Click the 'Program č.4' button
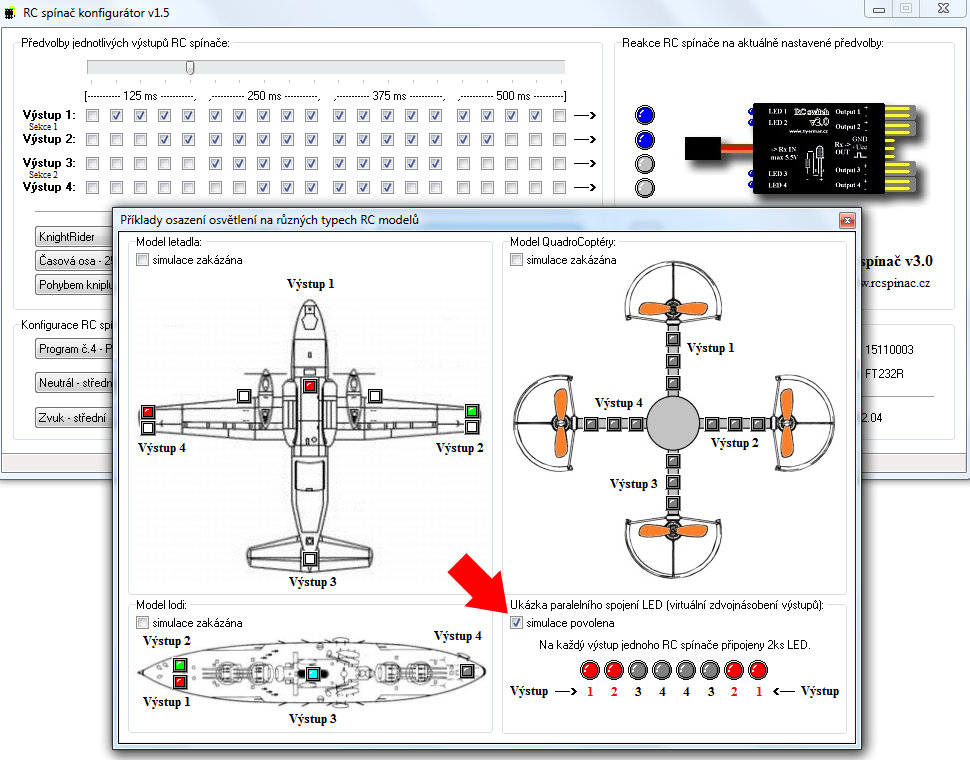 coord(74,349)
